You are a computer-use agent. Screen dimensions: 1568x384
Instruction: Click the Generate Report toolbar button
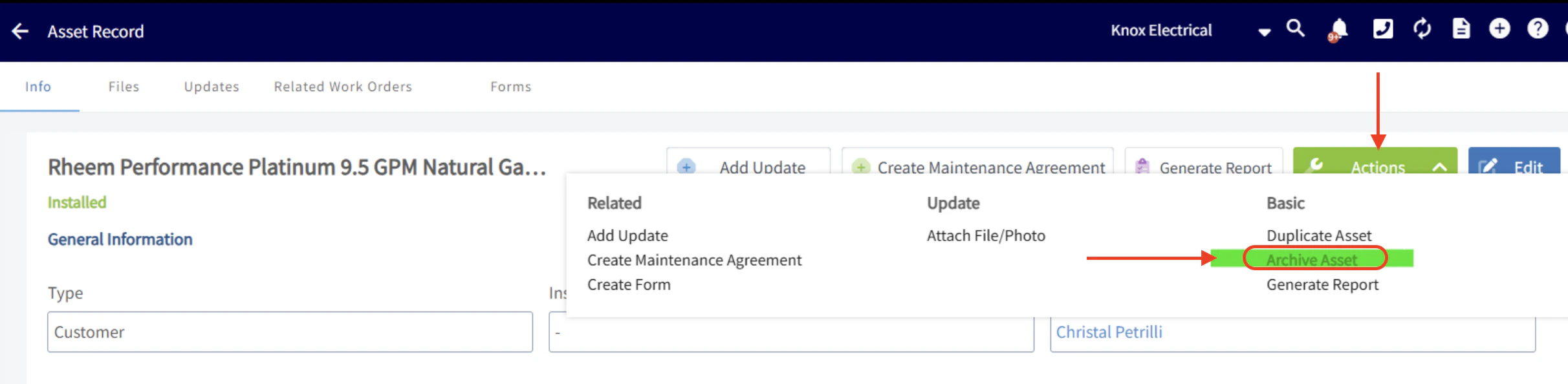pos(1204,162)
